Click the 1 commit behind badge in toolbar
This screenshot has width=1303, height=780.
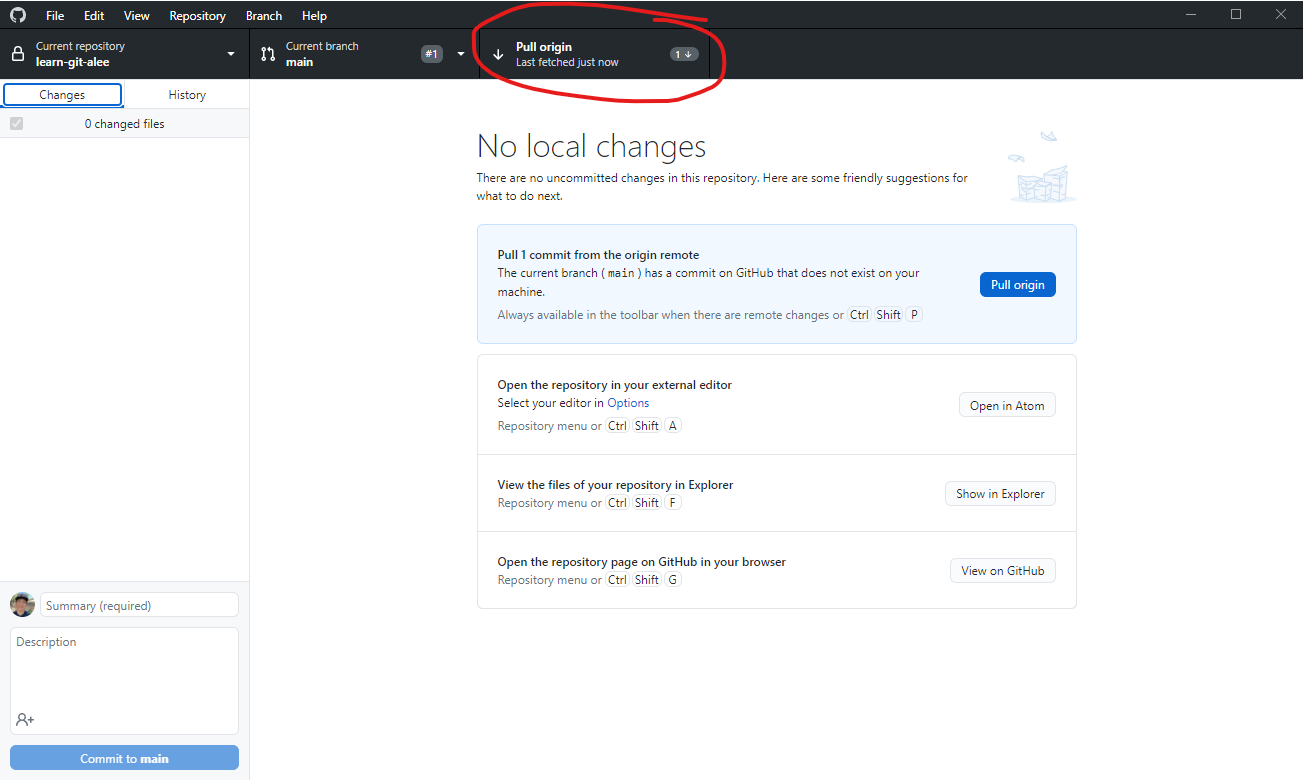coord(683,54)
